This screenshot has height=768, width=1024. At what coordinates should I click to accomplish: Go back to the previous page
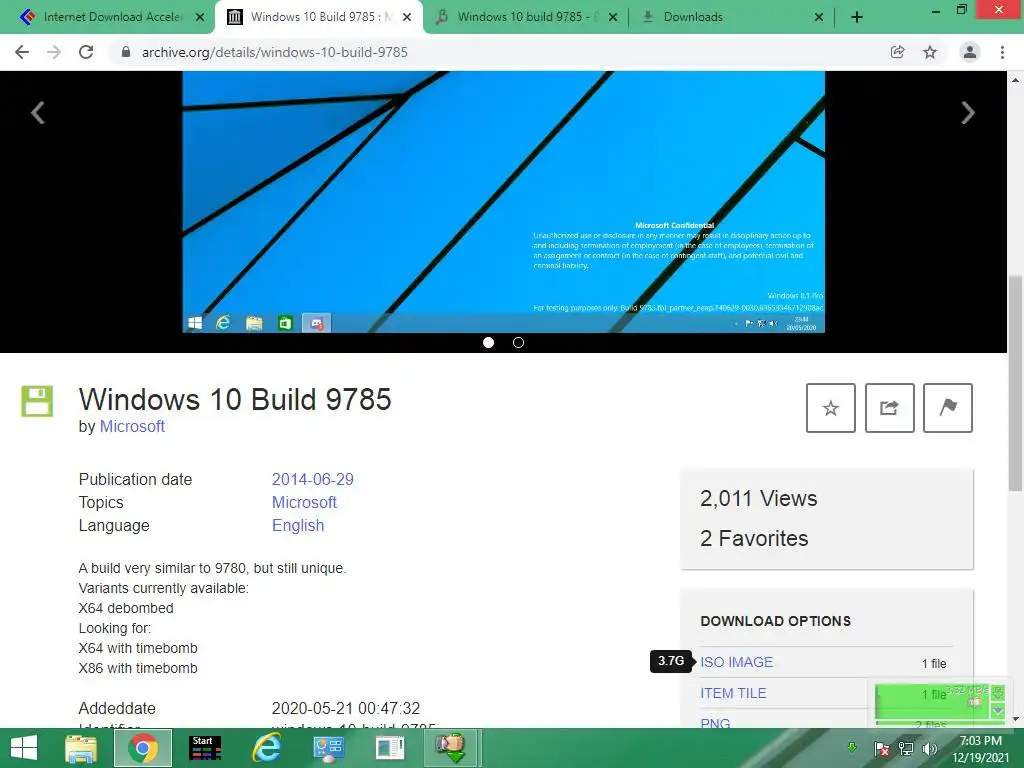click(x=22, y=52)
